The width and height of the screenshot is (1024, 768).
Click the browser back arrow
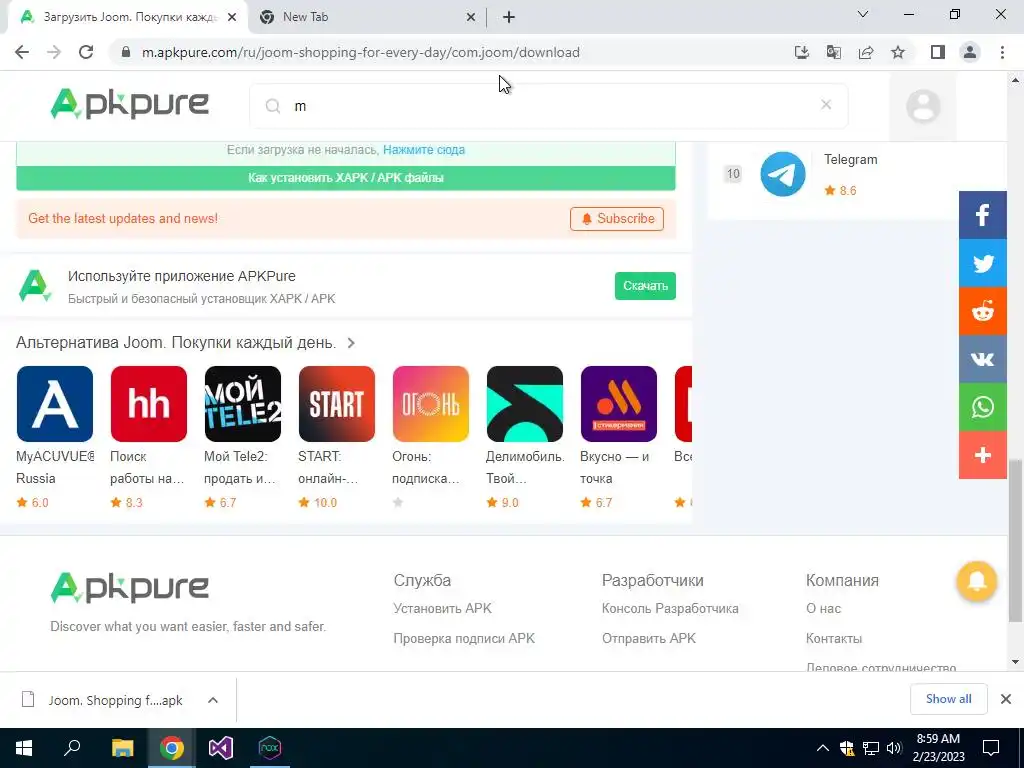[22, 52]
